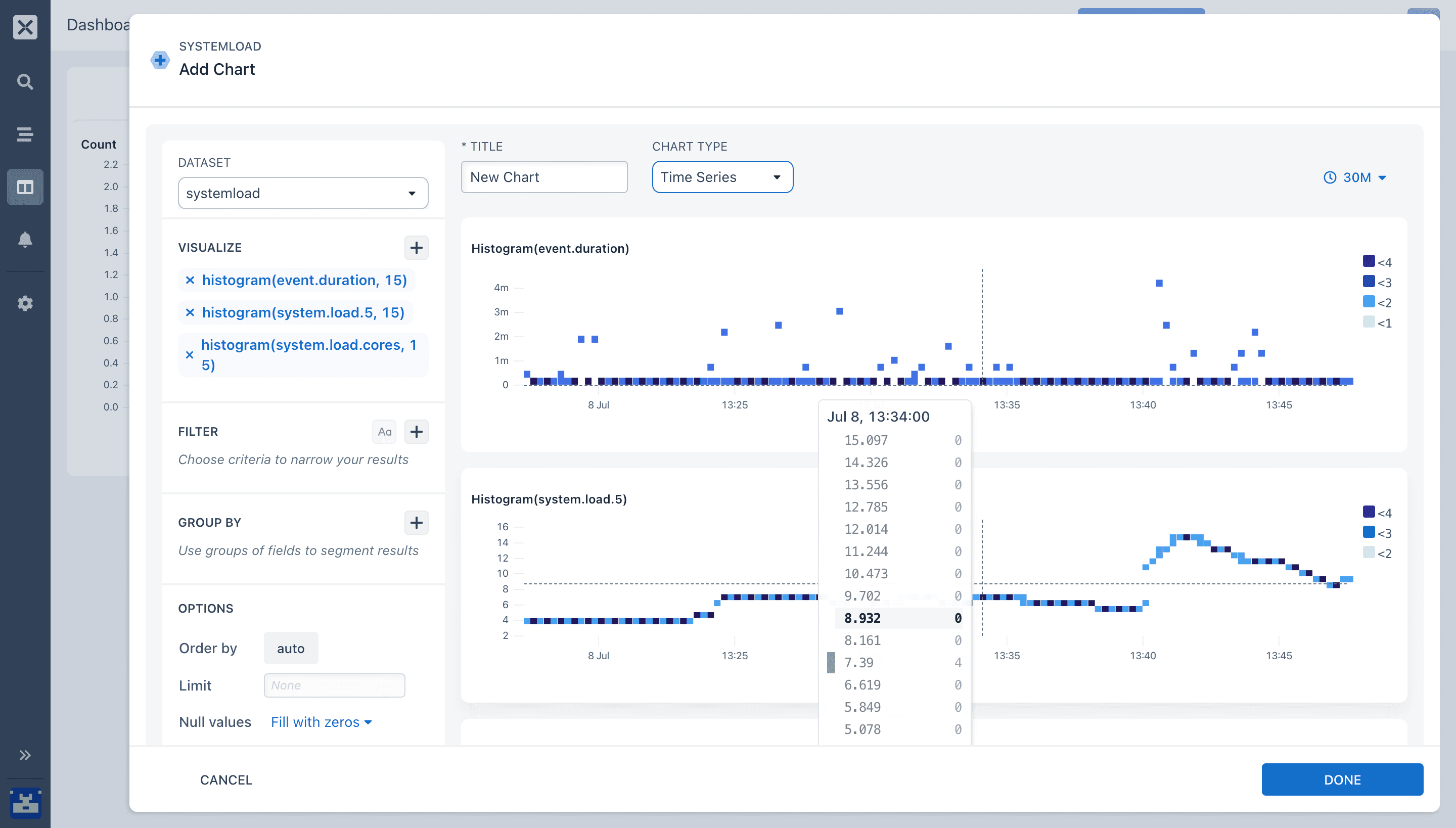The width and height of the screenshot is (1456, 828).
Task: Click the plus icon to add group by
Action: (x=417, y=522)
